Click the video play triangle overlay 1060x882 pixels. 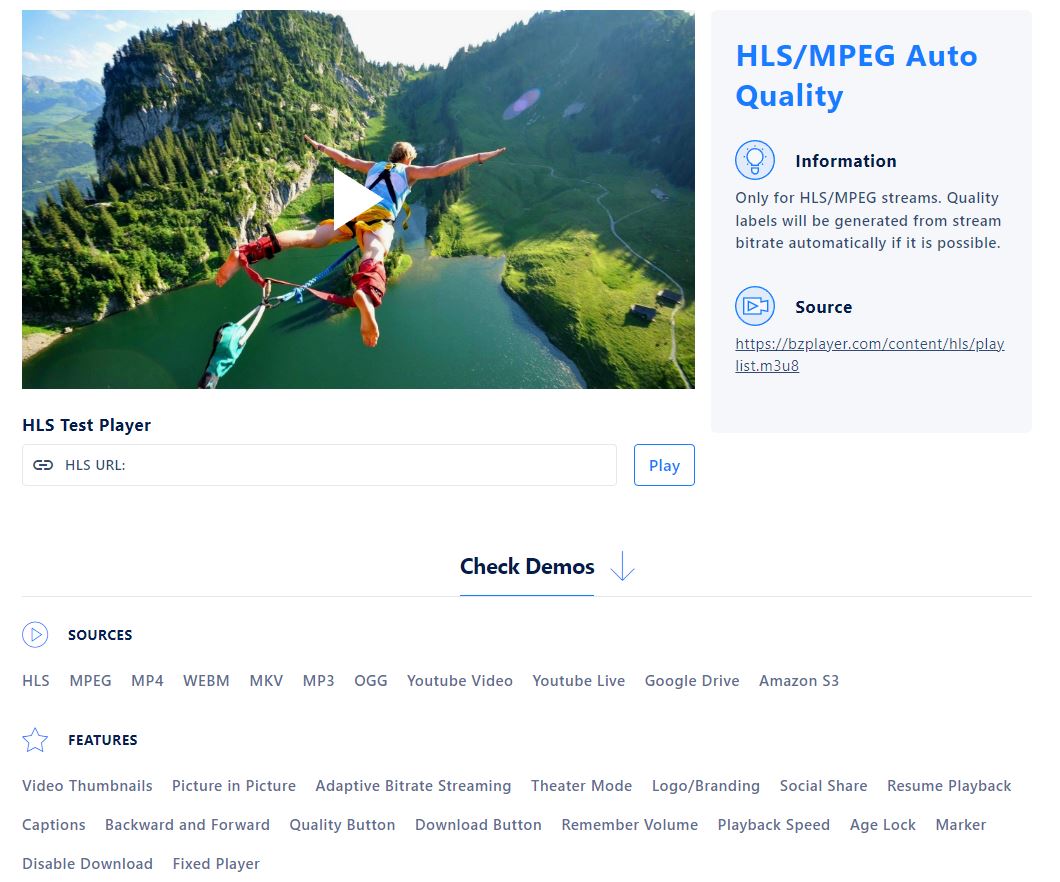[x=357, y=199]
